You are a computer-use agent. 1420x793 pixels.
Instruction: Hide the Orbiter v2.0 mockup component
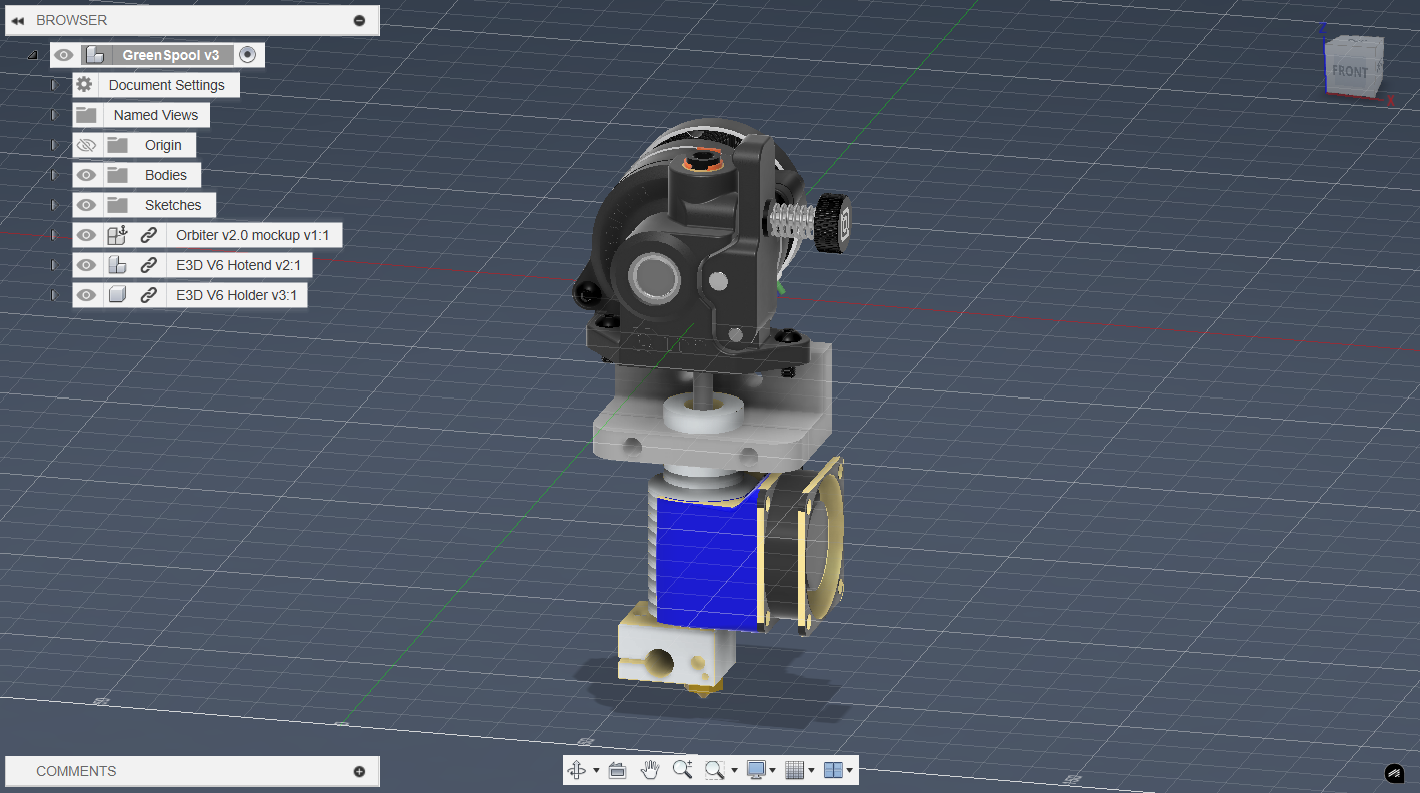coord(86,235)
